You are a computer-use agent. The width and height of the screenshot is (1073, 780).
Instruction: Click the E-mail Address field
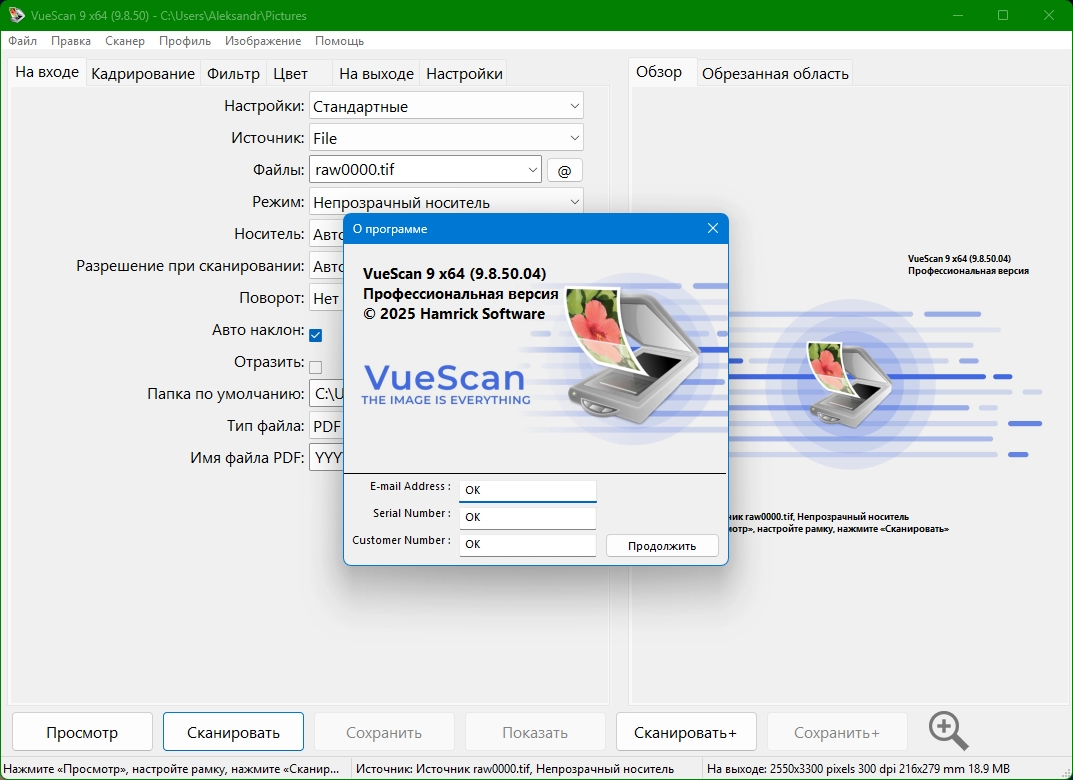pos(528,490)
